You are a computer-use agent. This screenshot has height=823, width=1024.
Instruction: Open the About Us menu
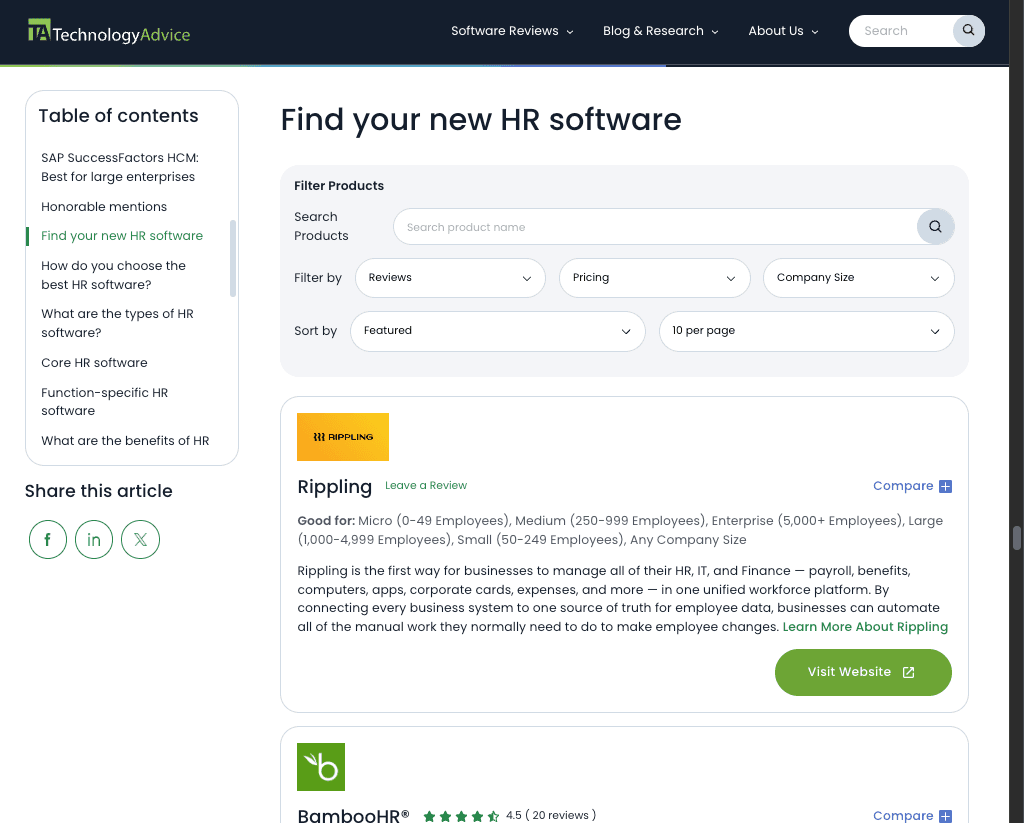pos(783,31)
